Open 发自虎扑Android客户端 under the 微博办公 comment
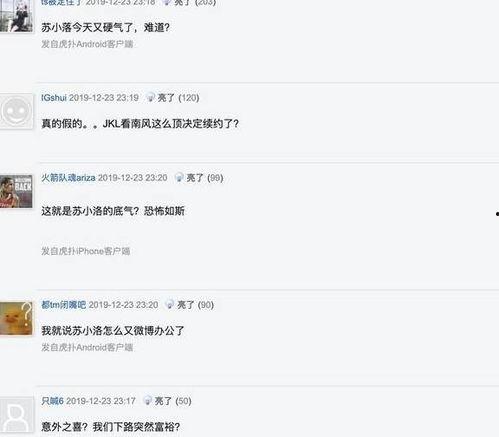This screenshot has height=437, width=499. [87, 347]
